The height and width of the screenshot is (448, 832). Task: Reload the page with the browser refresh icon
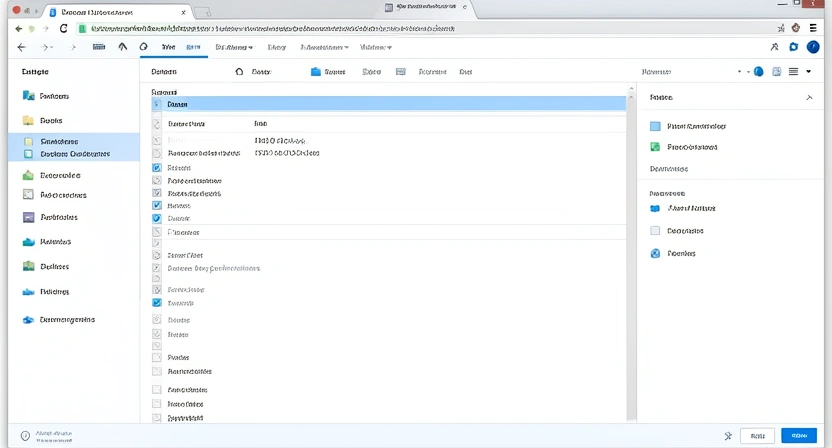63,29
